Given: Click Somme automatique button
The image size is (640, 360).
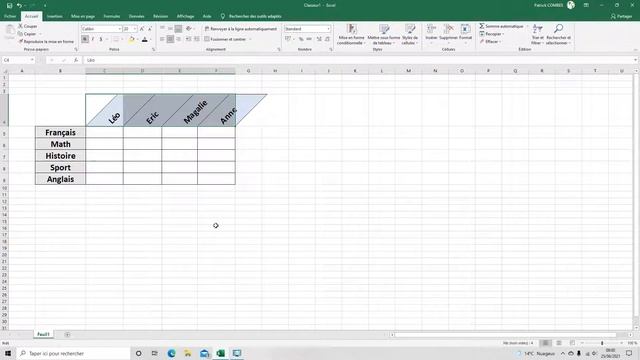Looking at the screenshot, I should coord(502,26).
